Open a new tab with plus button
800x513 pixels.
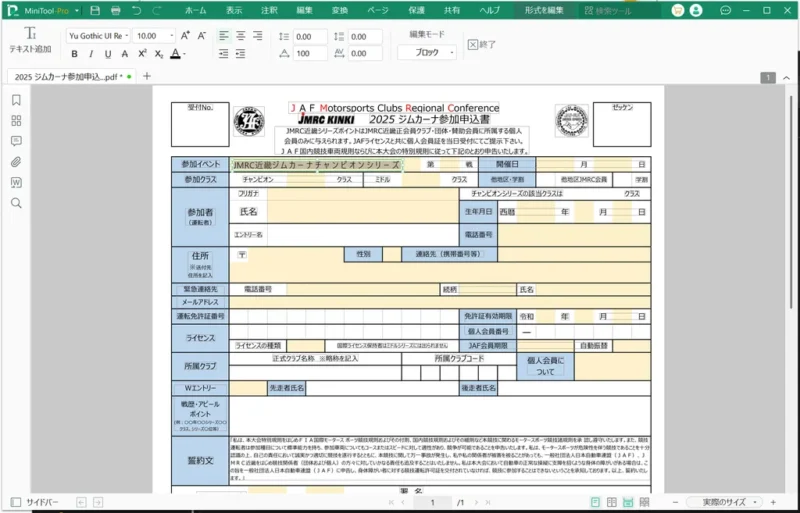tap(147, 76)
